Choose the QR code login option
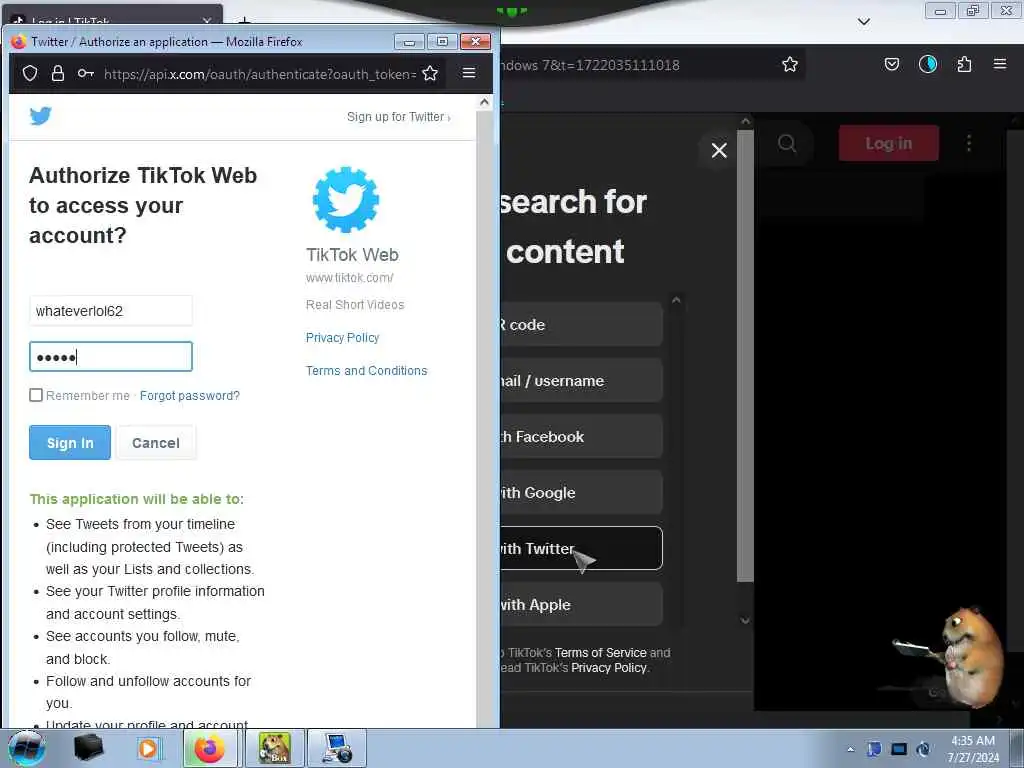This screenshot has height=768, width=1024. tap(582, 325)
